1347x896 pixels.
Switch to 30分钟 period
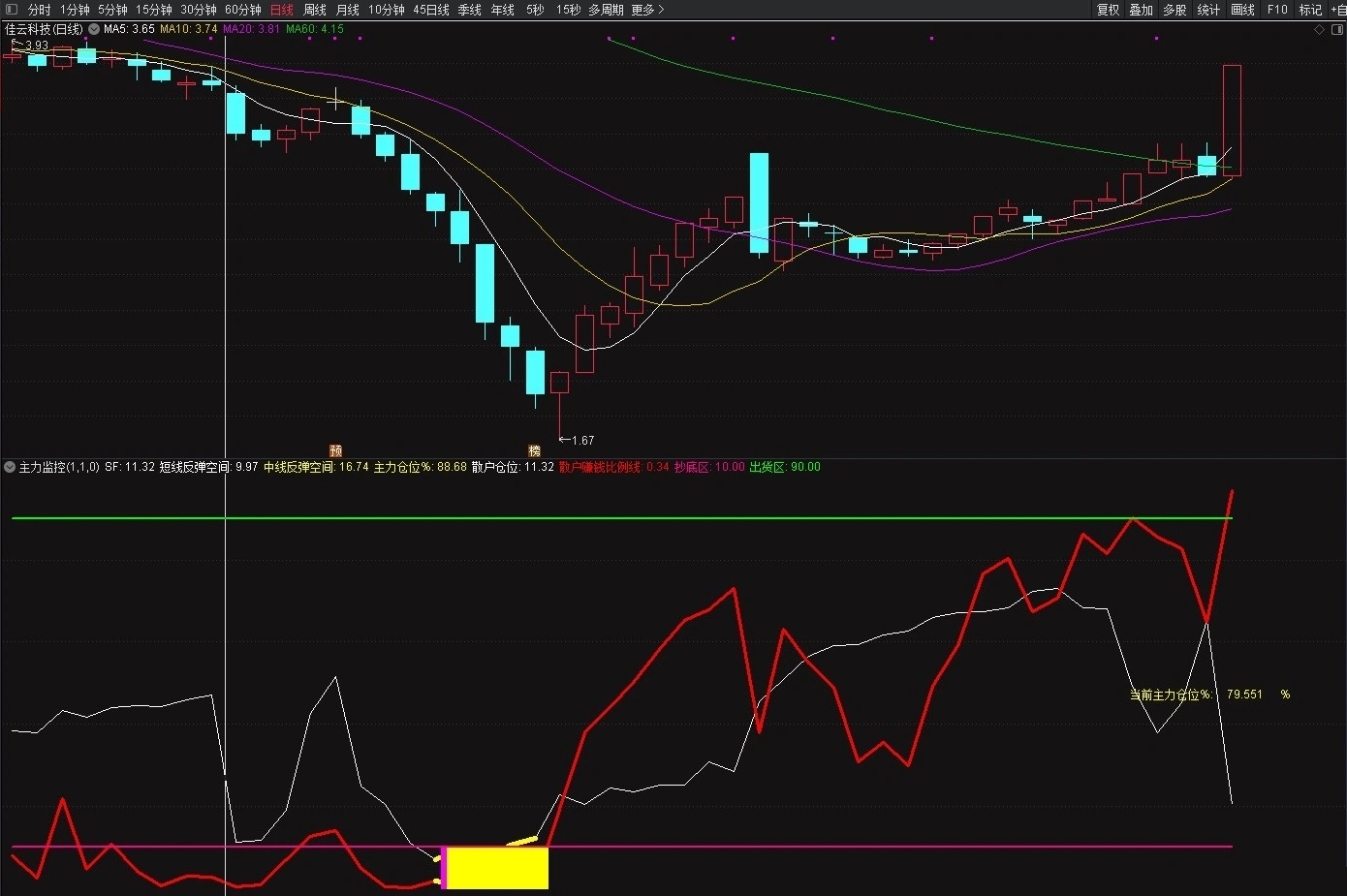(x=199, y=10)
